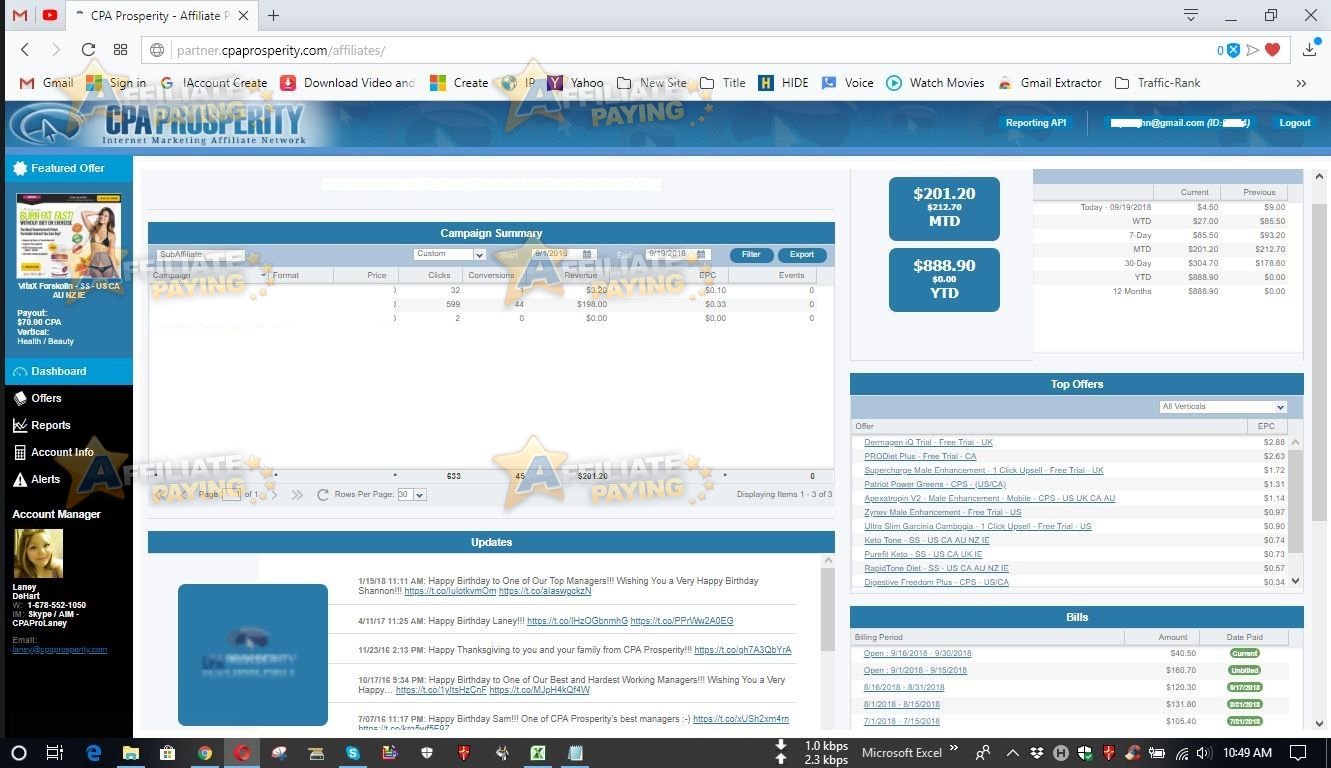
Task: Click the account manager email link
Action: point(59,649)
